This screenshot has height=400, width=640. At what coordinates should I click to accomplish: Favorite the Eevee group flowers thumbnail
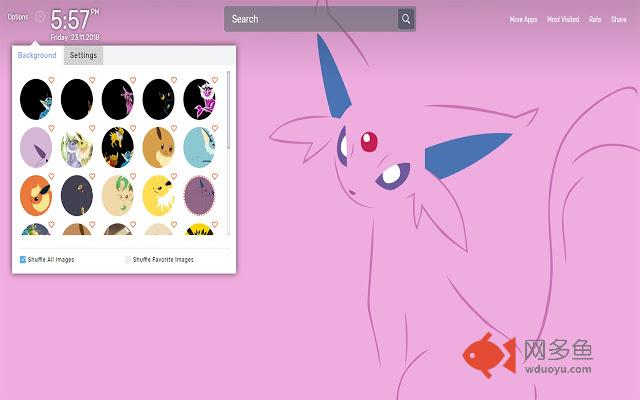(x=92, y=128)
